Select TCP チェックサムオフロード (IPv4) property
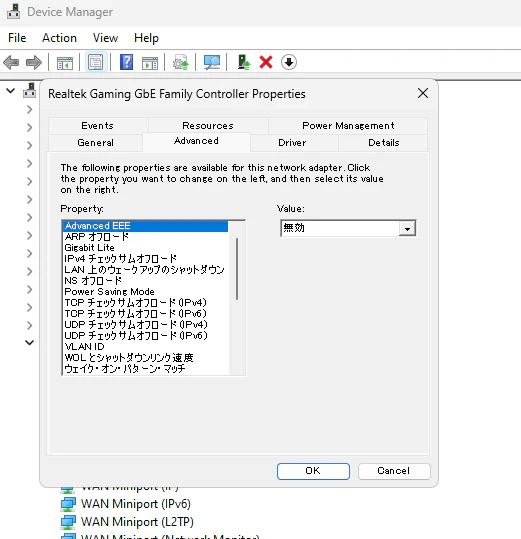The width and height of the screenshot is (521, 539). tap(146, 303)
